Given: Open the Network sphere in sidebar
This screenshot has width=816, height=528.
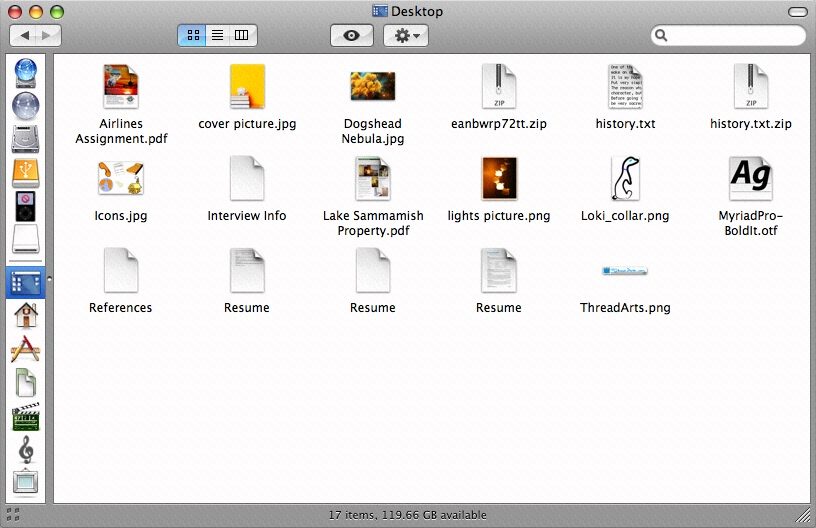Looking at the screenshot, I should point(26,106).
